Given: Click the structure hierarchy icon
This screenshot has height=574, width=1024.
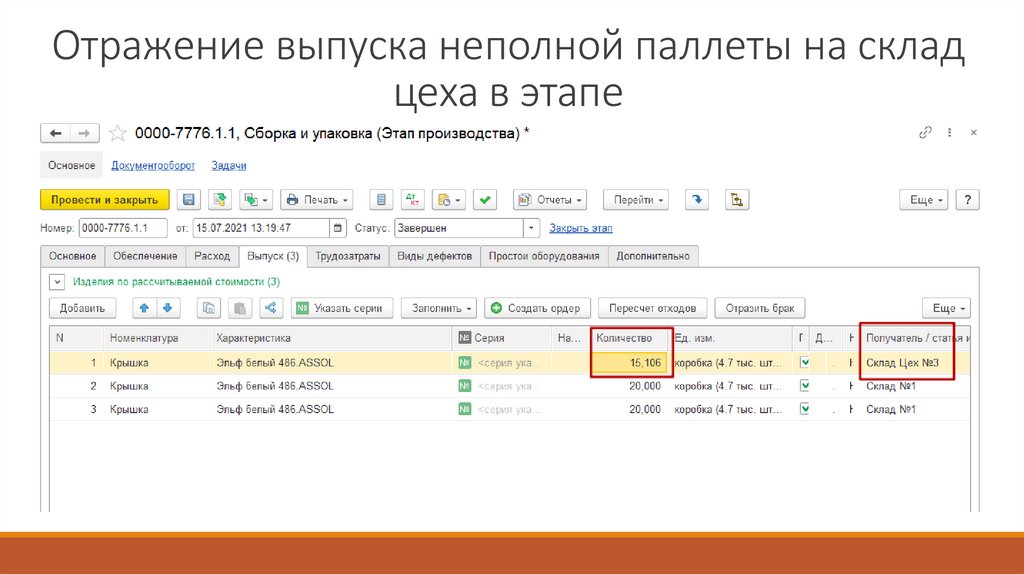Looking at the screenshot, I should [737, 200].
